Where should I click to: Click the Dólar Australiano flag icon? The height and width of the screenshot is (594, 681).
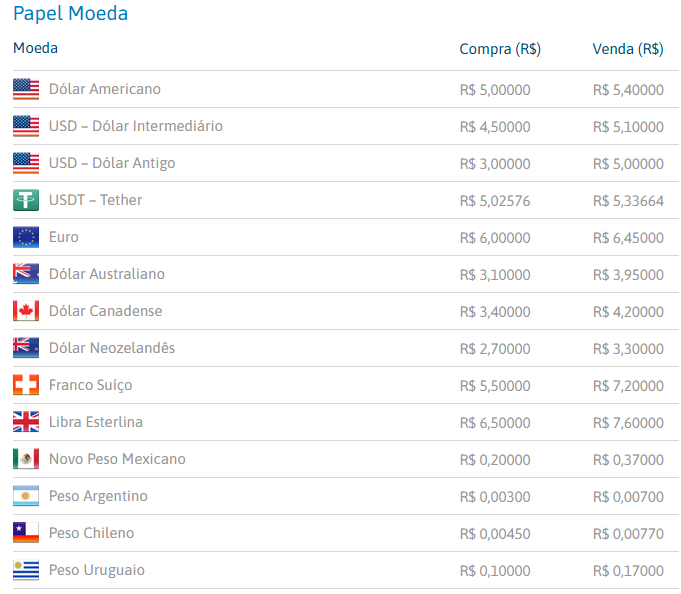point(26,274)
